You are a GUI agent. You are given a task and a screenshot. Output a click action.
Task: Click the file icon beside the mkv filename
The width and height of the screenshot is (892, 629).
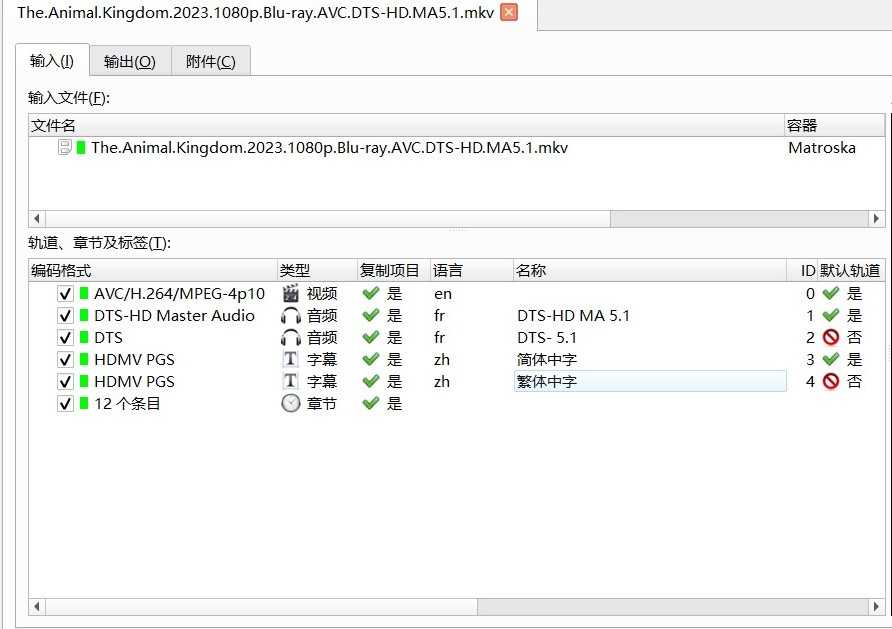click(85, 147)
